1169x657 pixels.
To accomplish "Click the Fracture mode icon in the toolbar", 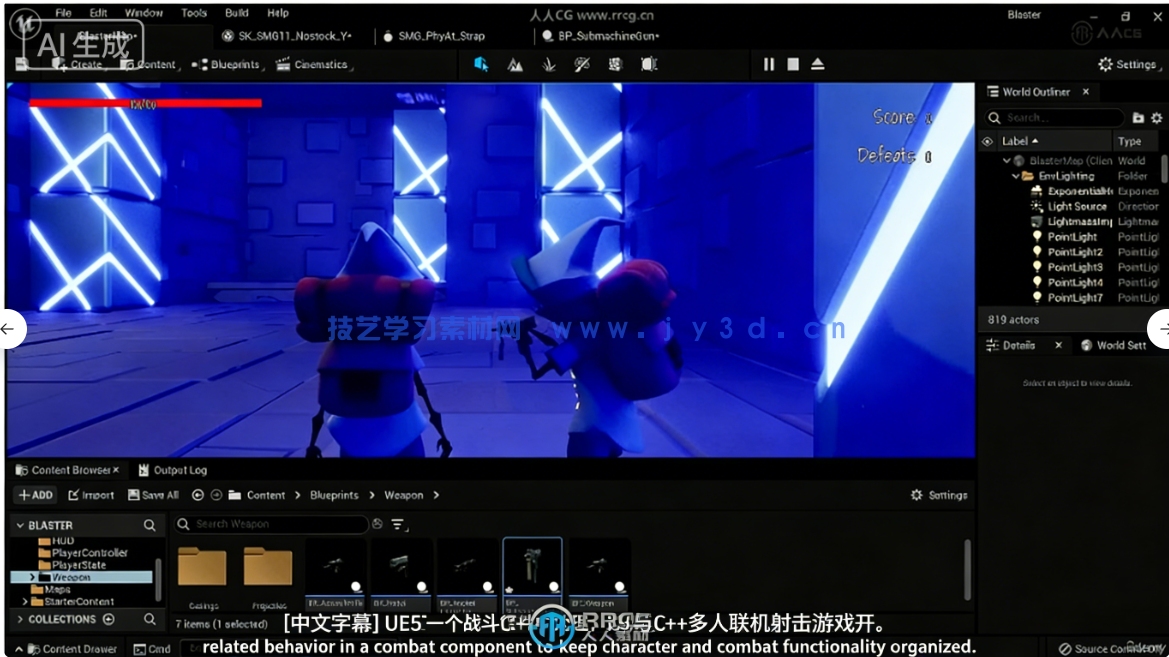I will (x=614, y=64).
